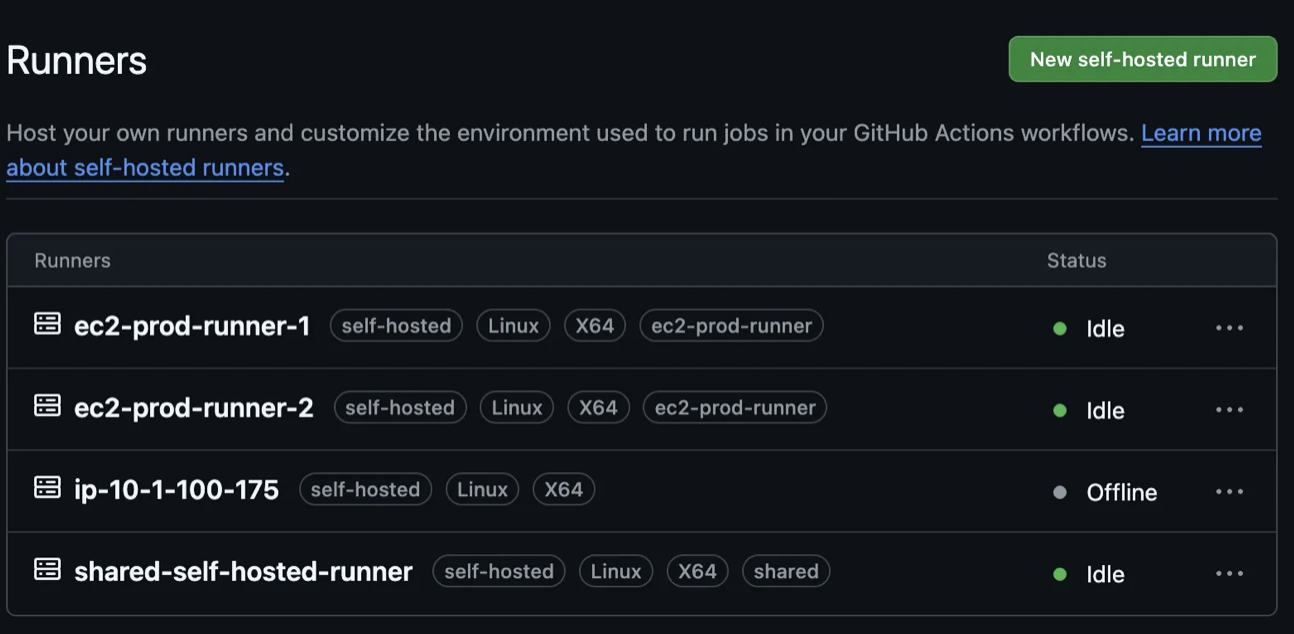
Task: Click the X64 label on ec2-prod-runner-1
Action: 595,325
